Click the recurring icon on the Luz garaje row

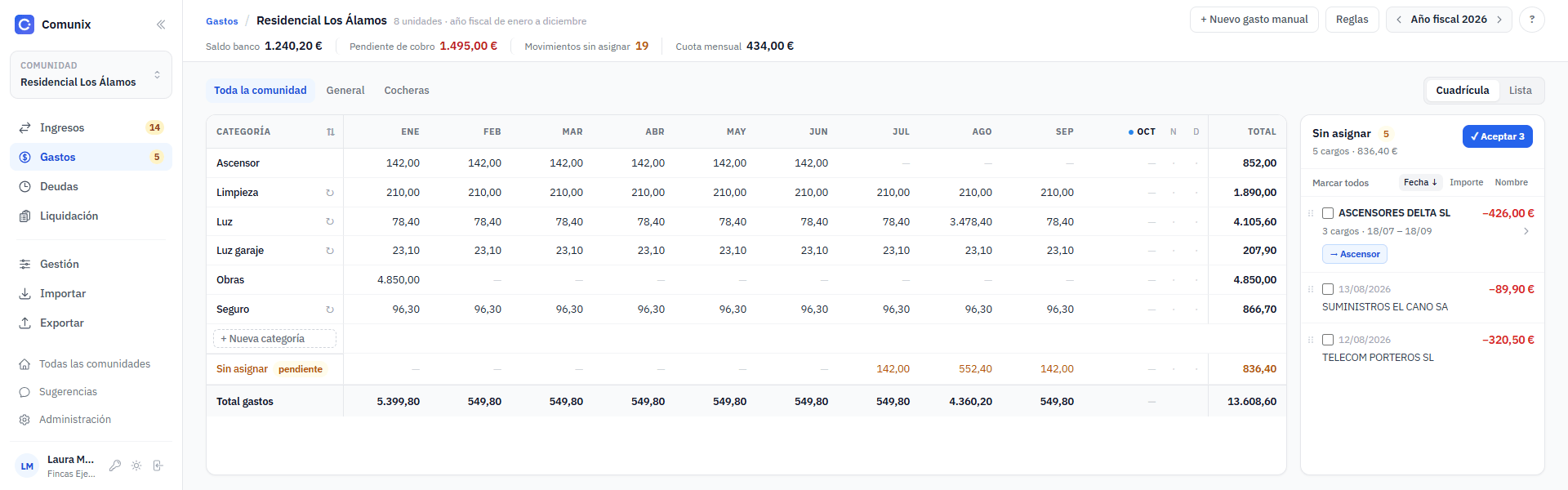click(x=330, y=251)
